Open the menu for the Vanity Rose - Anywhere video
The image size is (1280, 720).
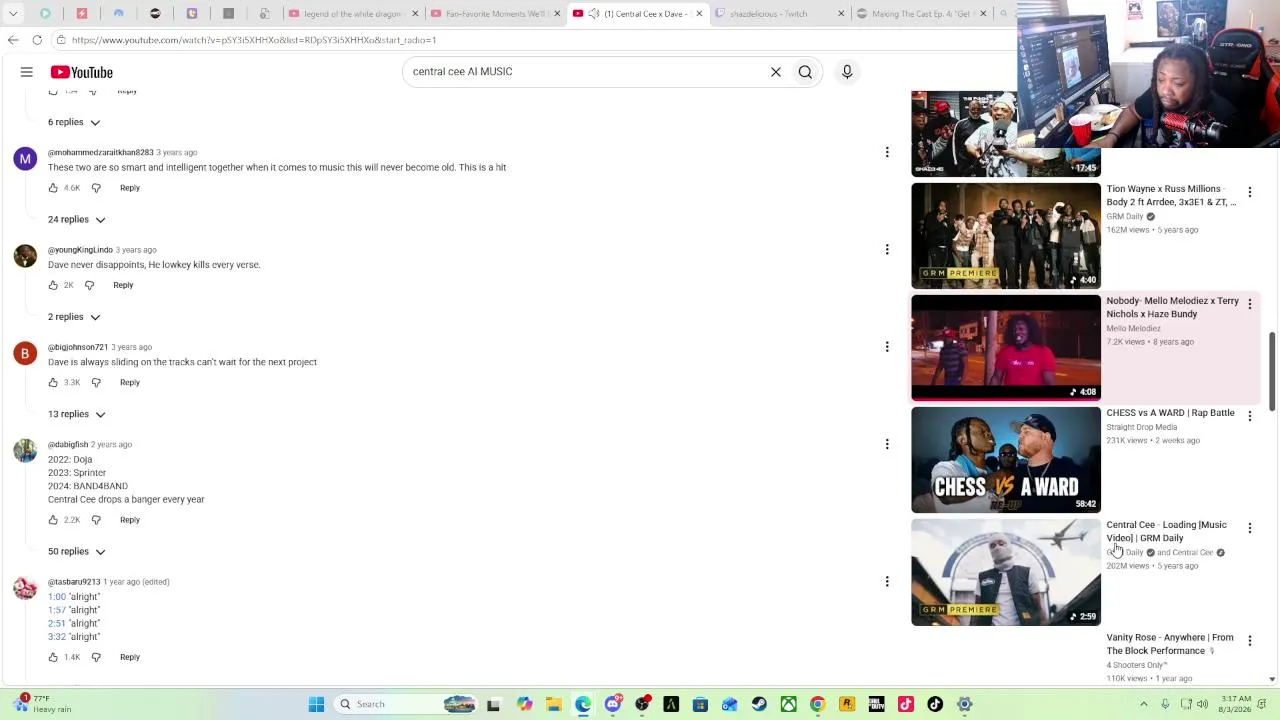(x=1249, y=640)
